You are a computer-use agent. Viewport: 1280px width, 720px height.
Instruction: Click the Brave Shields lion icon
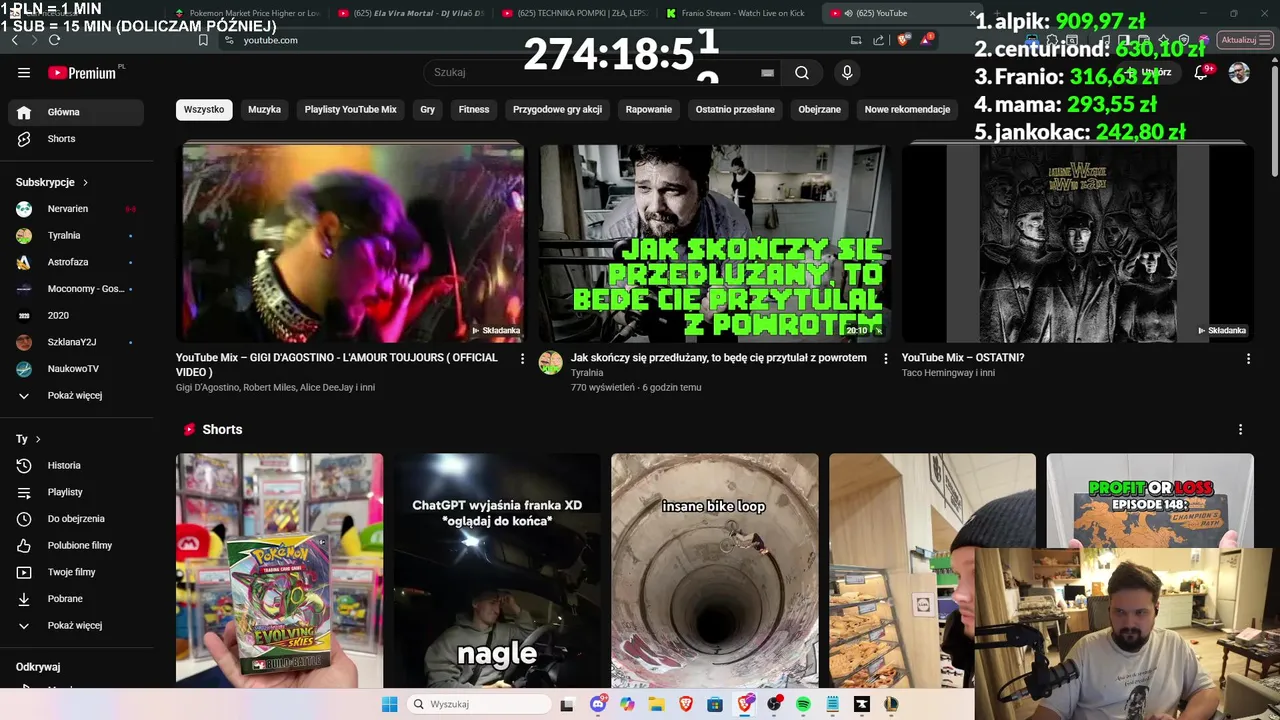point(904,40)
